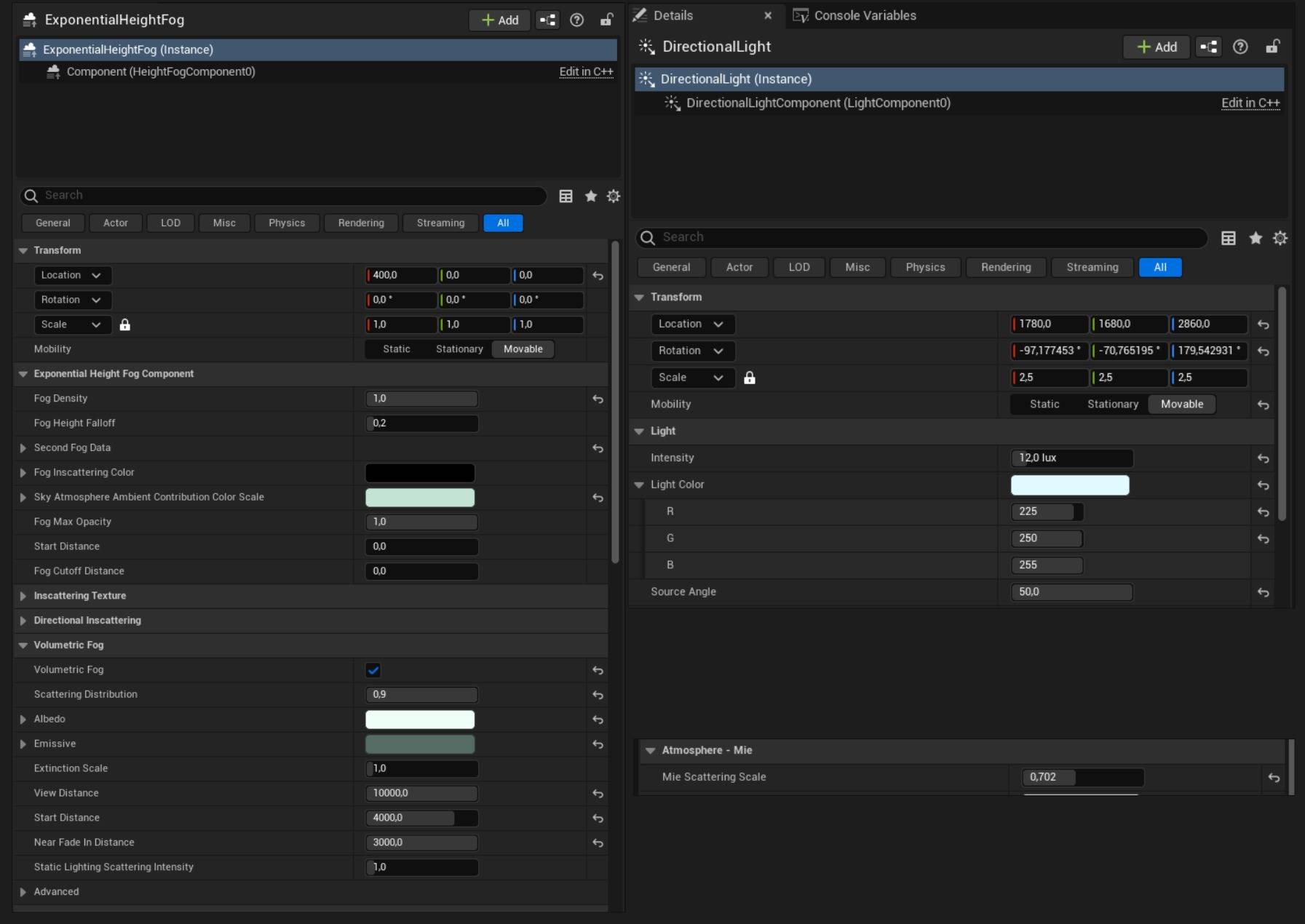Reset the Source Angle value using revert arrow
This screenshot has width=1305, height=924.
[1264, 592]
